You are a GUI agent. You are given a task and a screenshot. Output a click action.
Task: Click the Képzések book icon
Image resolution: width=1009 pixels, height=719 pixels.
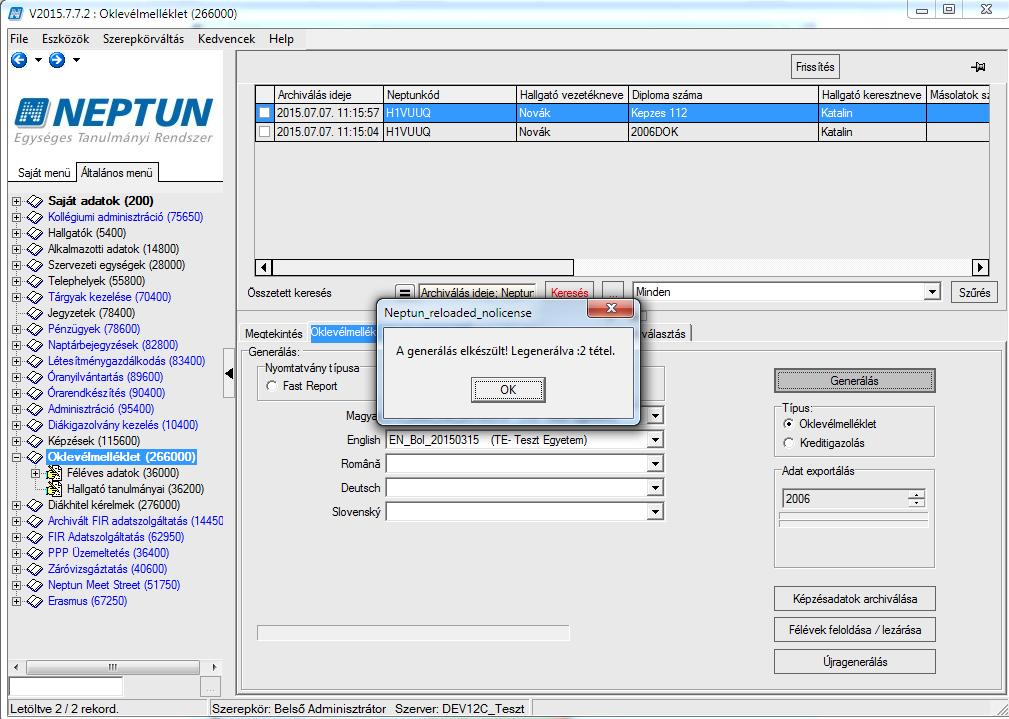(x=34, y=442)
